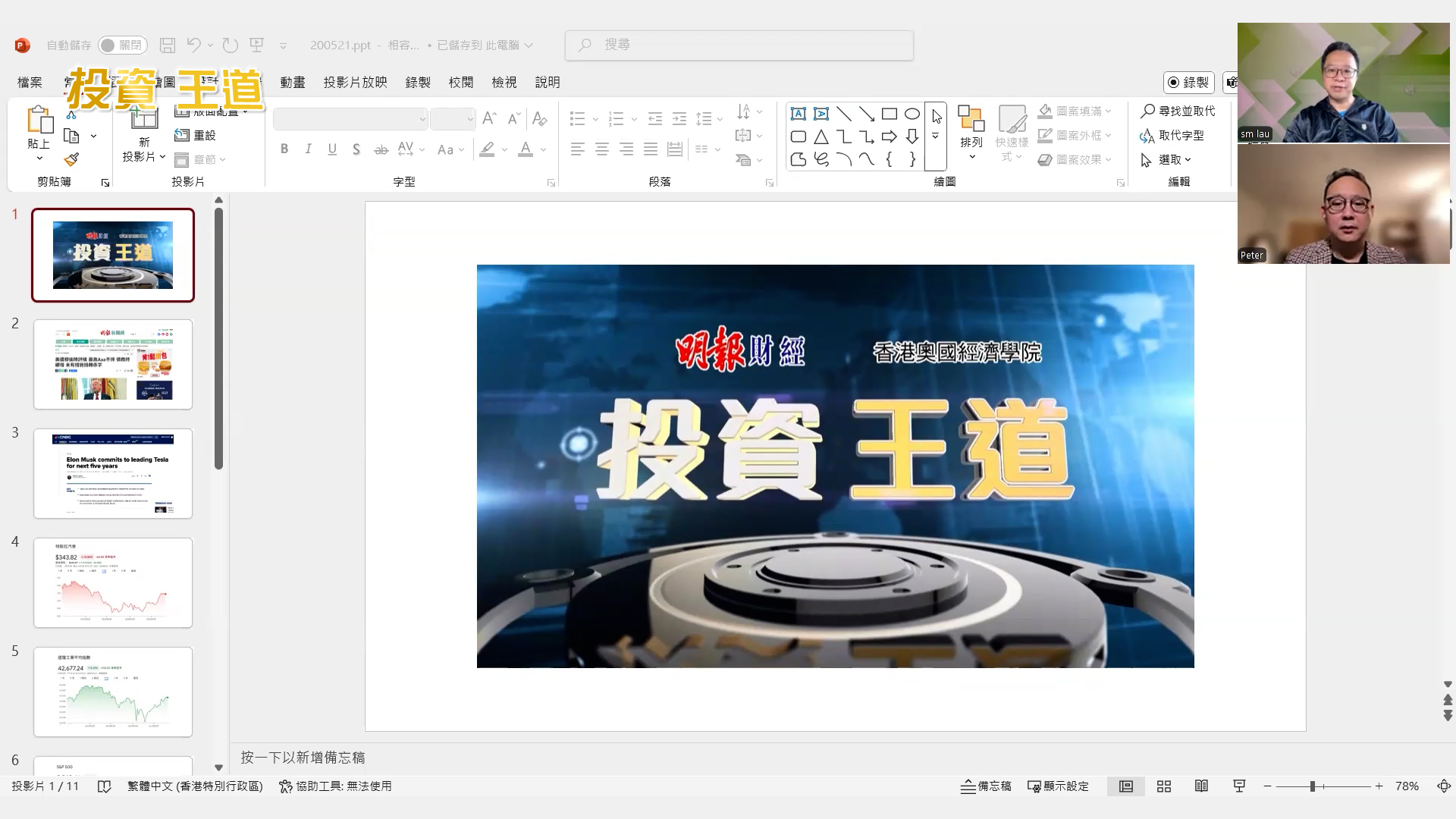The height and width of the screenshot is (819, 1456).
Task: Click the Record button at top right
Action: tap(1189, 82)
